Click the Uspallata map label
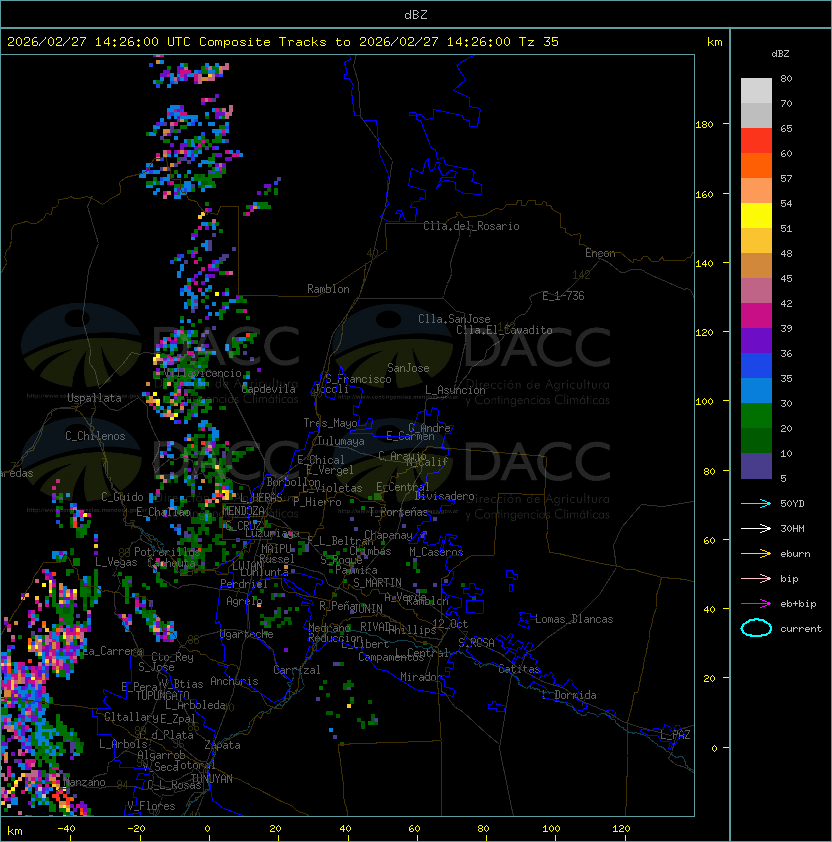 tap(94, 398)
